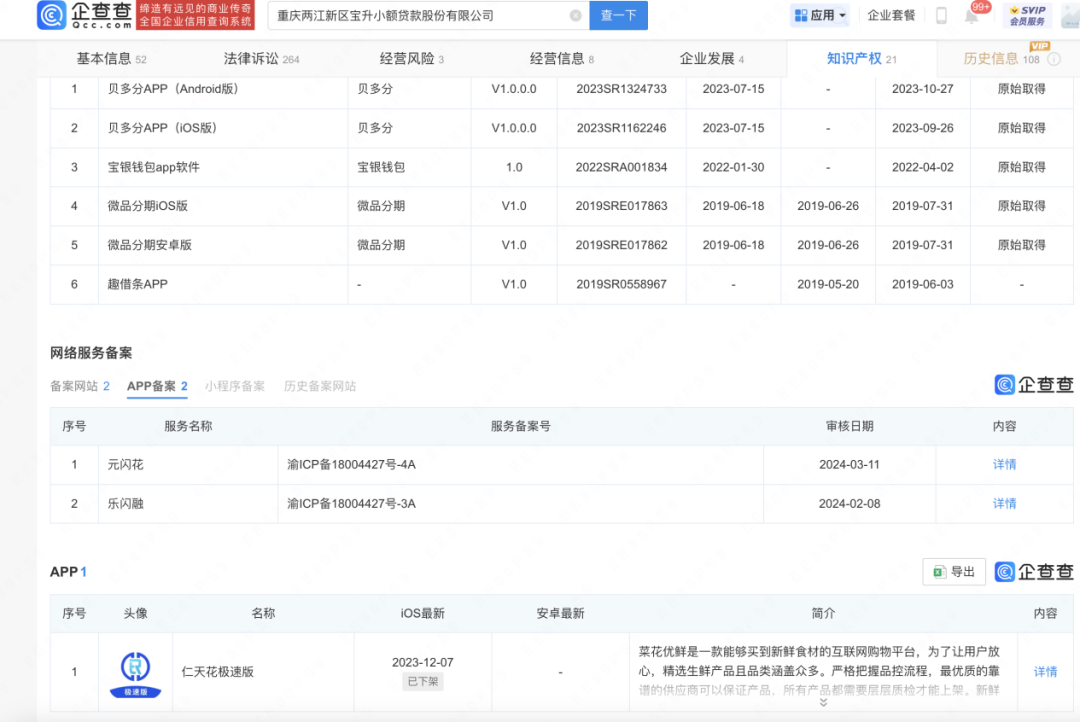The image size is (1080, 722).
Task: Open the mobile phone app icon
Action: pos(941,16)
